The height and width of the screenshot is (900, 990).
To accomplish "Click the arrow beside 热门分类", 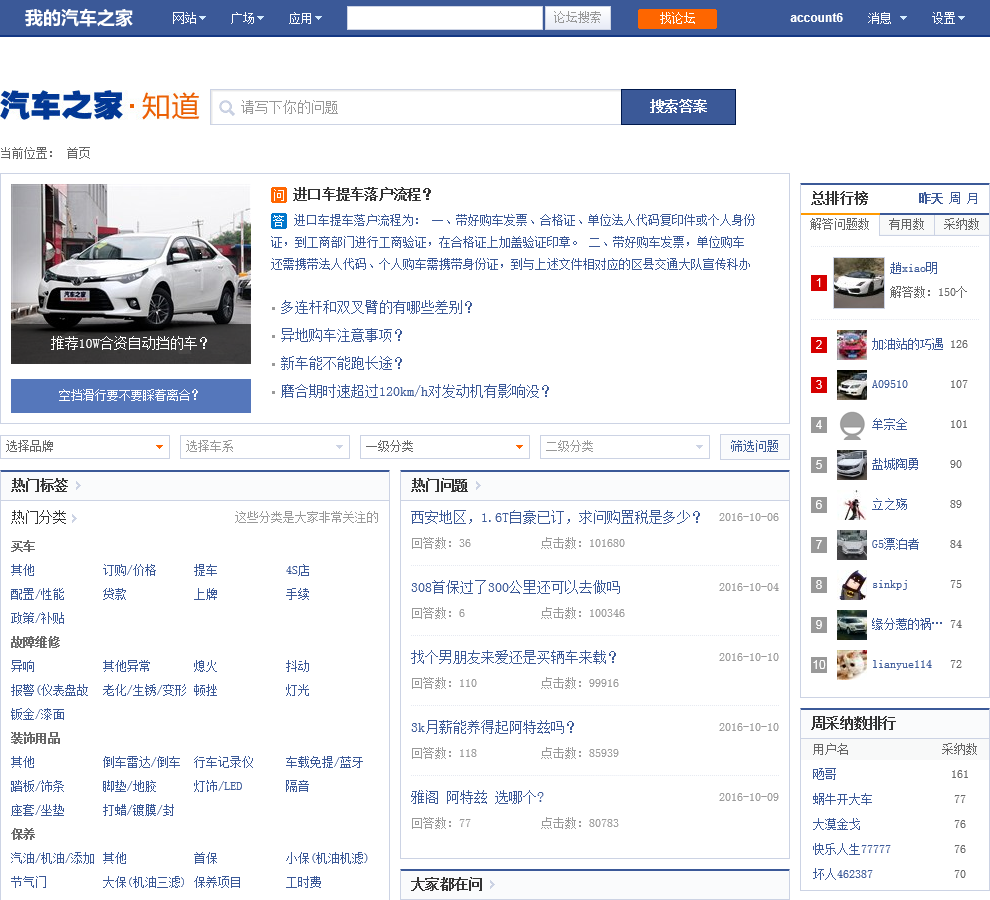I will coord(74,519).
